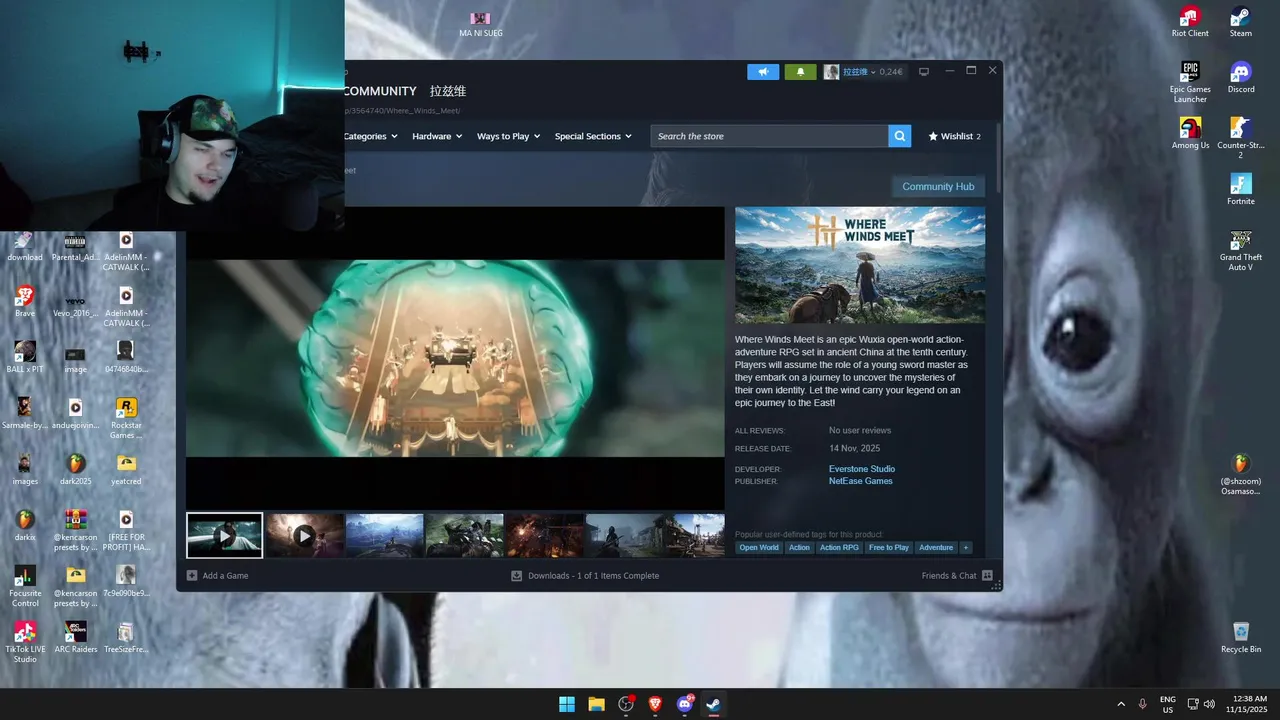Click Adventure tag
Viewport: 1280px width, 720px height.
936,547
